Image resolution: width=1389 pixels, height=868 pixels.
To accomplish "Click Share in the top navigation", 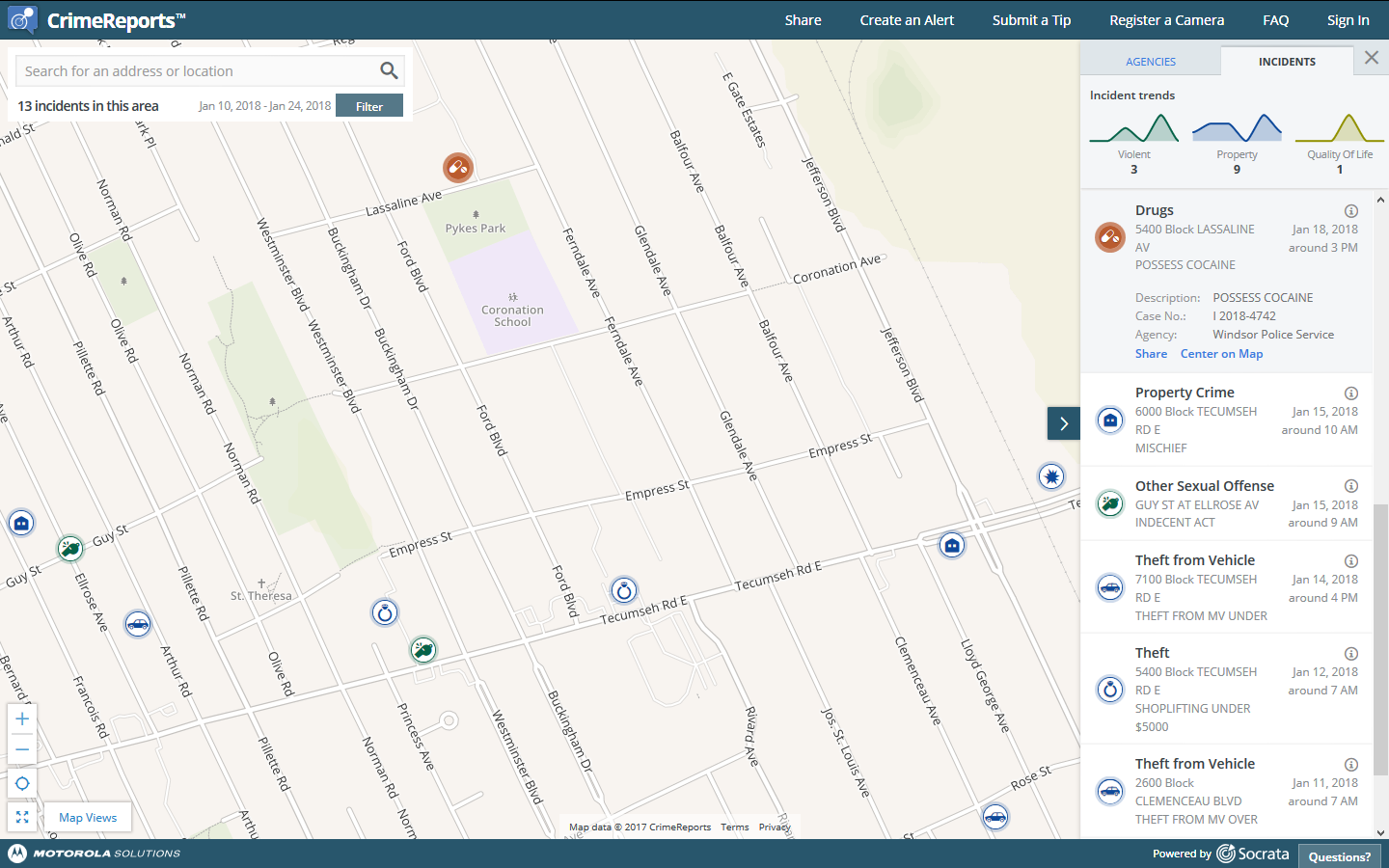I will [x=803, y=20].
